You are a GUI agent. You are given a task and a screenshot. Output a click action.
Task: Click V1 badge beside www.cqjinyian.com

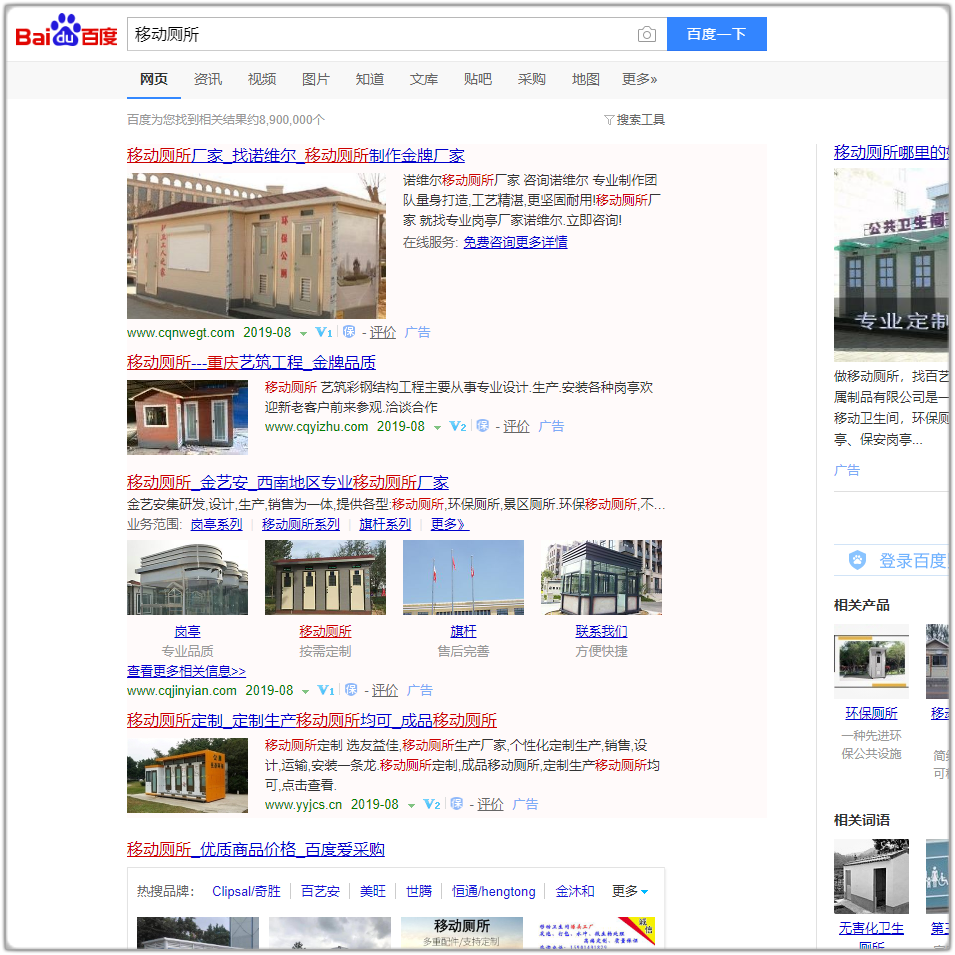(x=325, y=690)
